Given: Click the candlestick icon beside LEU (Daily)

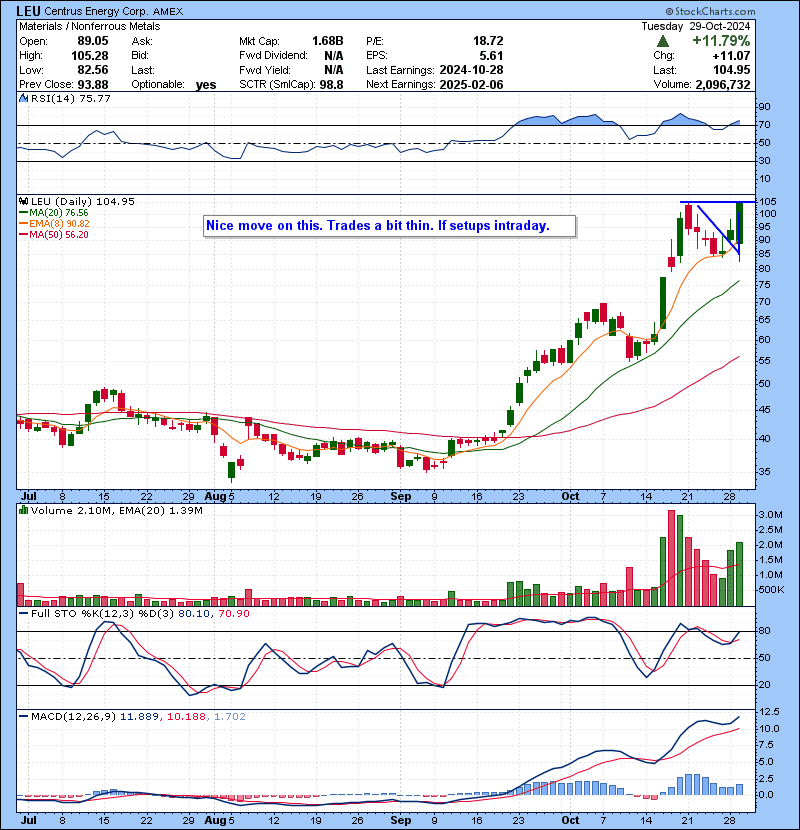Looking at the screenshot, I should point(23,201).
